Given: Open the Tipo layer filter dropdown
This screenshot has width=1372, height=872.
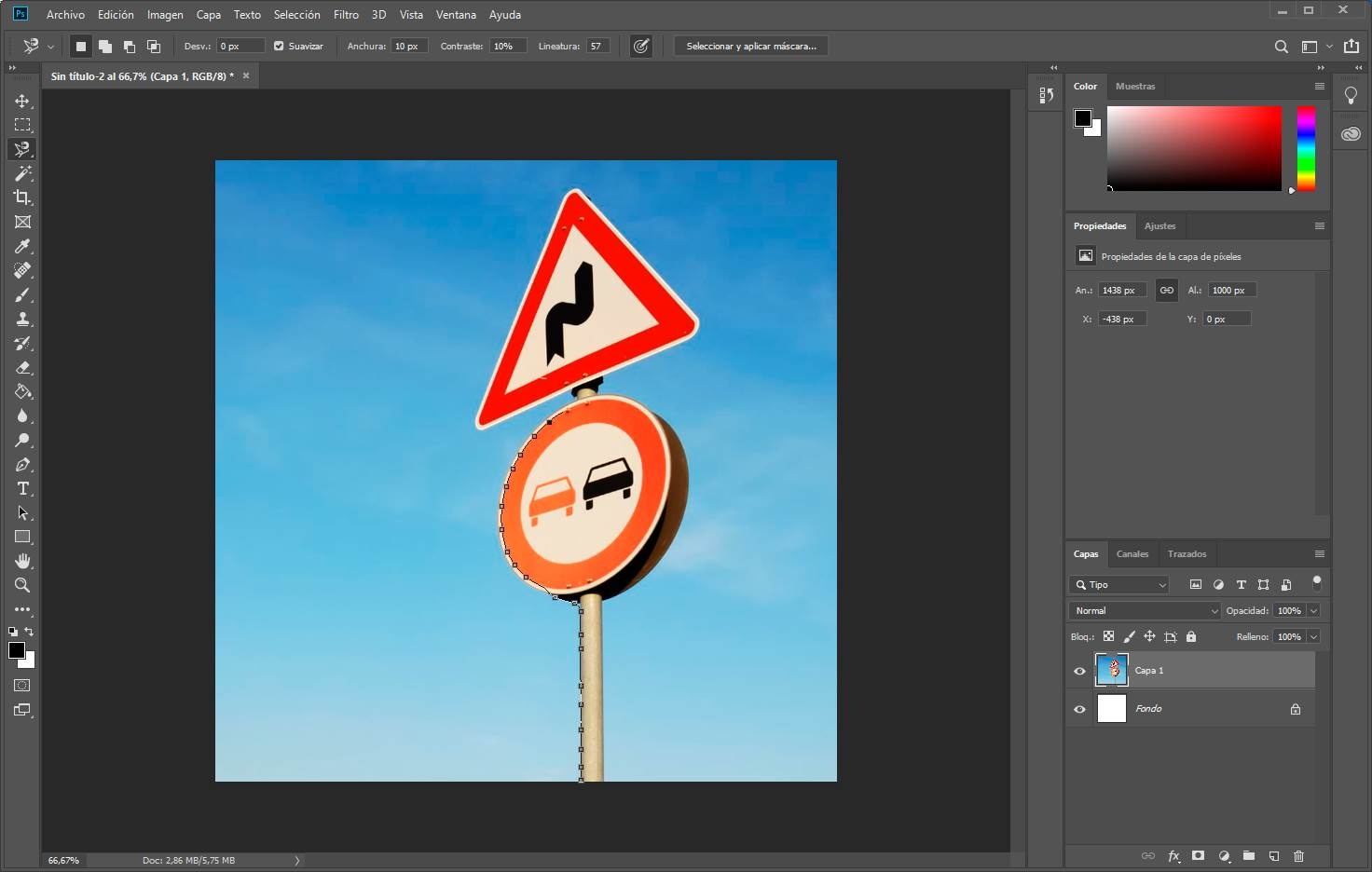Looking at the screenshot, I should (1119, 585).
